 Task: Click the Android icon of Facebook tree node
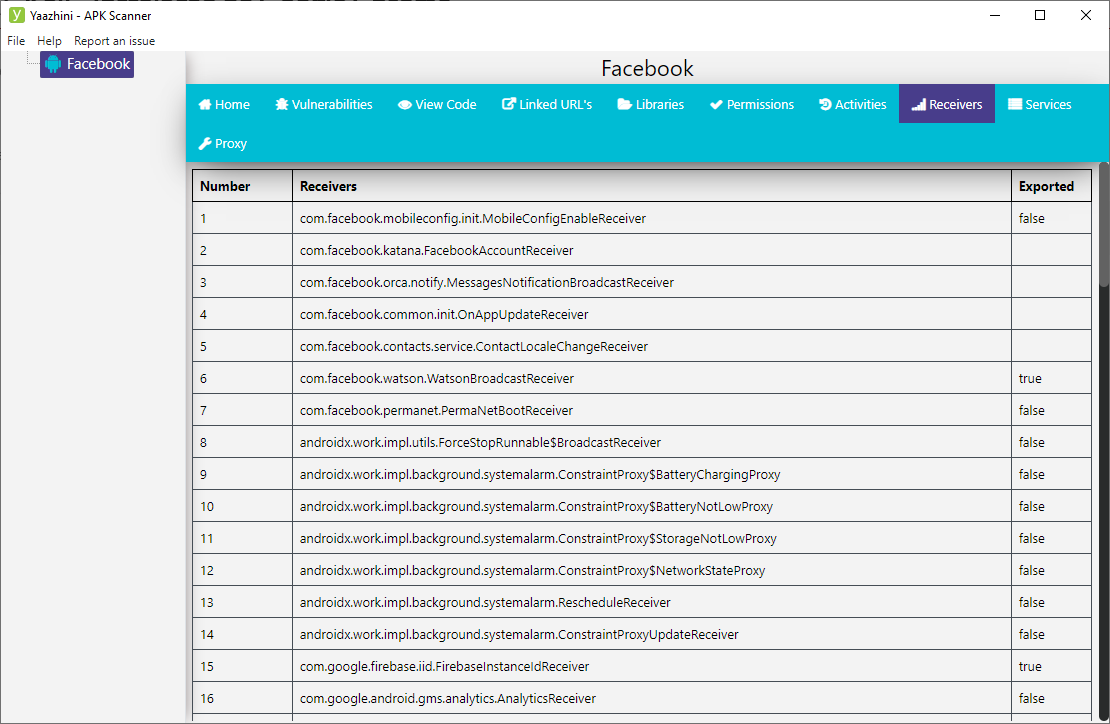53,64
